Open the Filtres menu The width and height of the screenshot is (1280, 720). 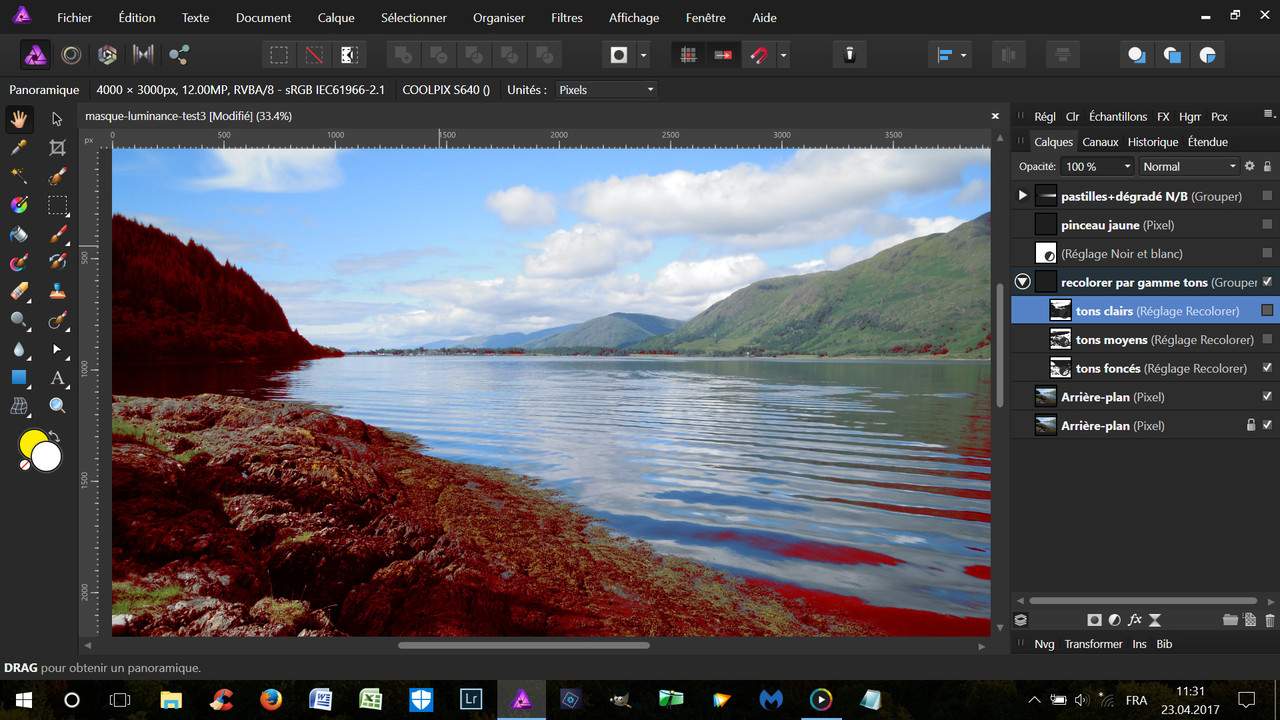[x=567, y=18]
